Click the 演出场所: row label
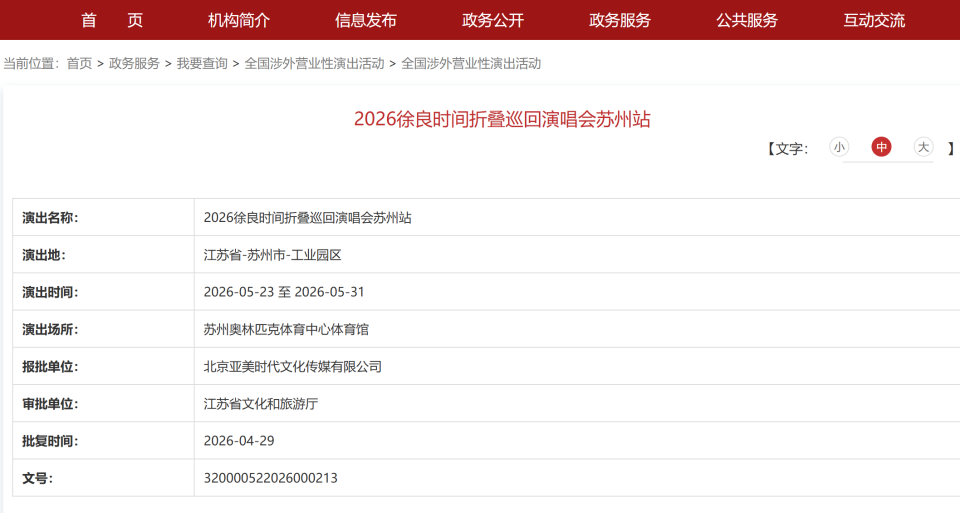The image size is (960, 513). [x=50, y=330]
